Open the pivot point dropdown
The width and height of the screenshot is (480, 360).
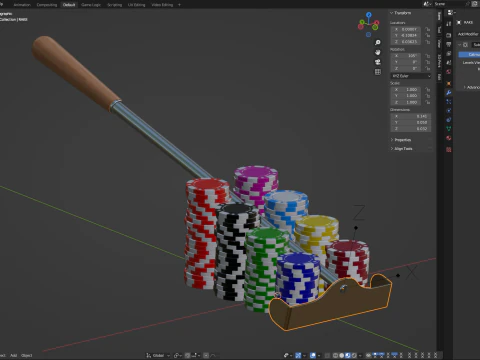tap(178, 355)
